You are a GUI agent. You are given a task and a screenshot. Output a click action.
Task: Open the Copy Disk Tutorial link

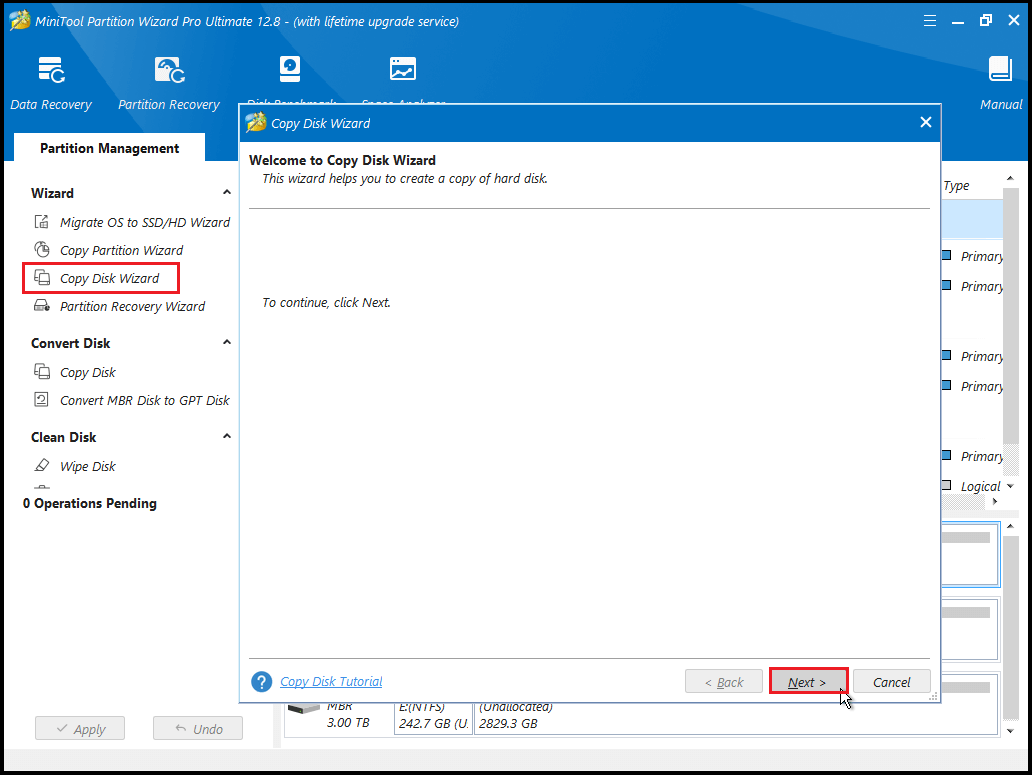click(x=330, y=681)
